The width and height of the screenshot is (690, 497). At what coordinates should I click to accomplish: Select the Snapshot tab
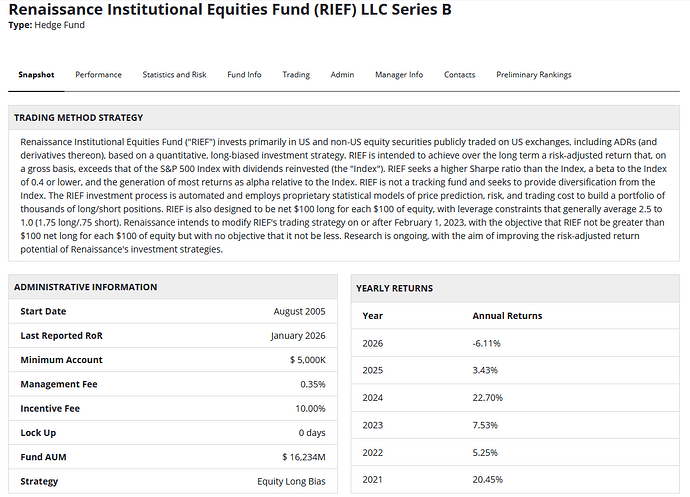click(37, 75)
